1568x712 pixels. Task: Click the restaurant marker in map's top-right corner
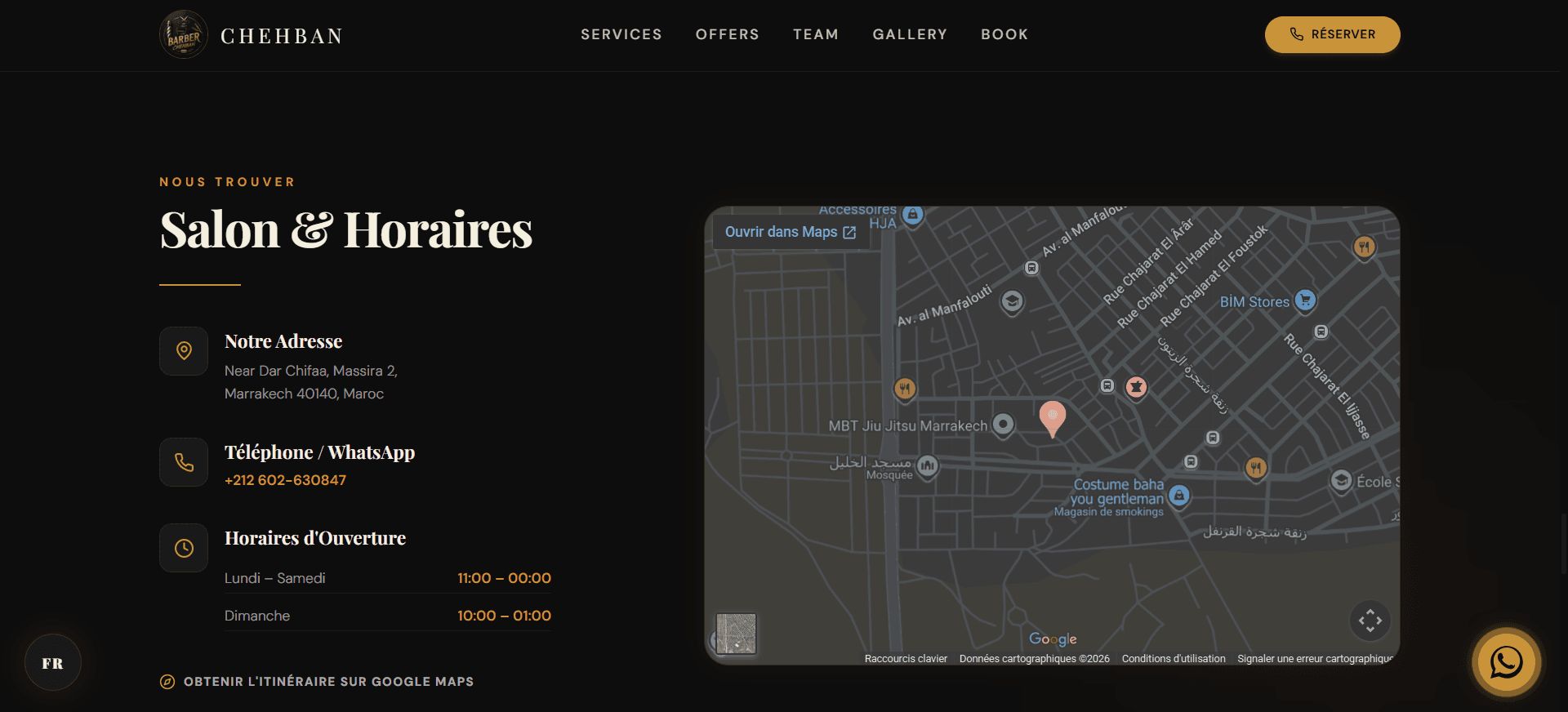(x=1364, y=246)
